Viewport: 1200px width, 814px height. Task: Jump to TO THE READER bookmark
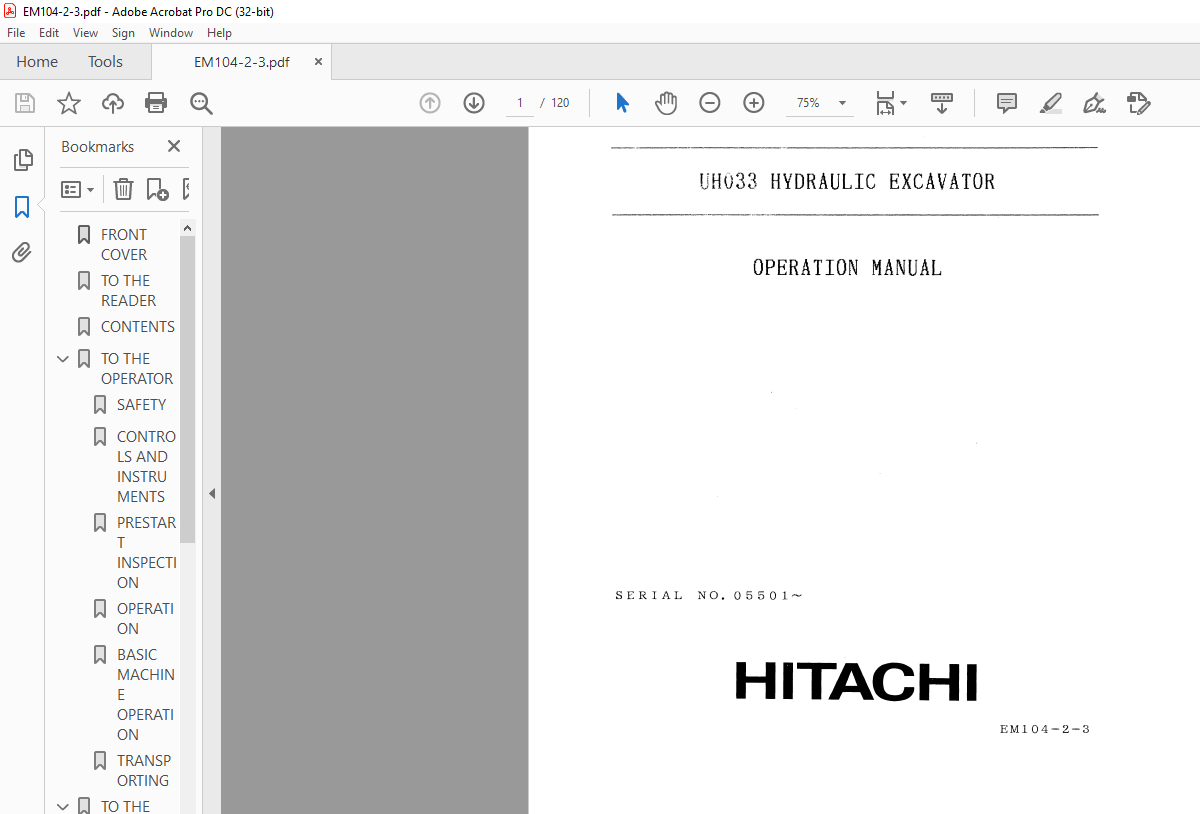click(128, 290)
